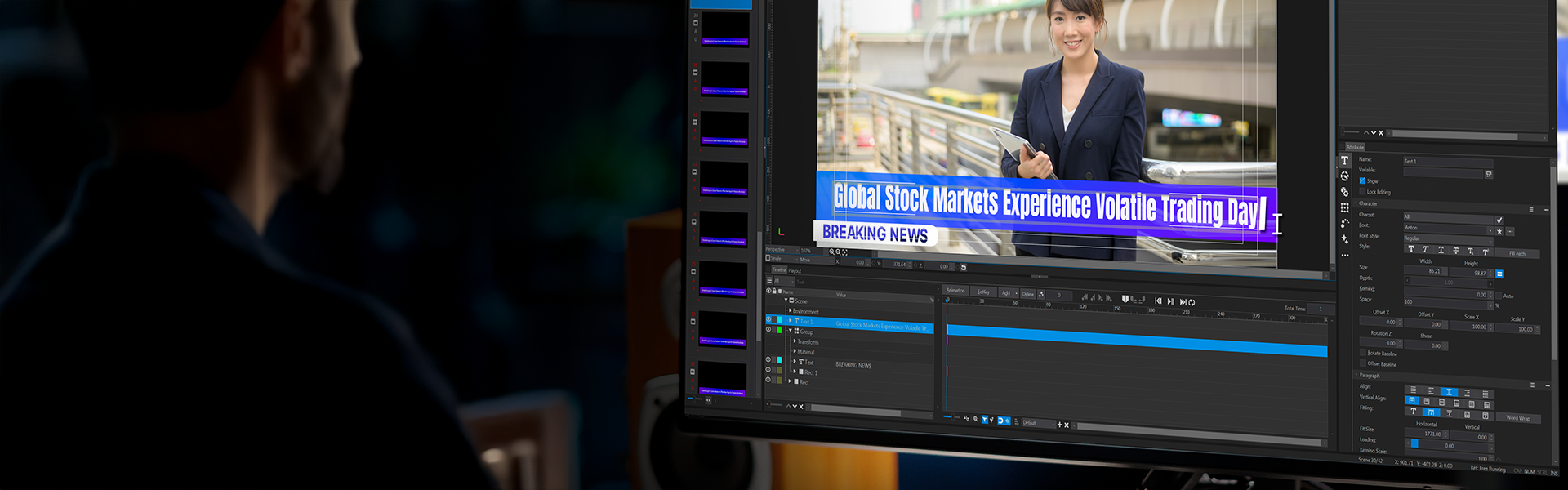
Task: Click the timeline zoom slider at bottom
Action: point(951,417)
